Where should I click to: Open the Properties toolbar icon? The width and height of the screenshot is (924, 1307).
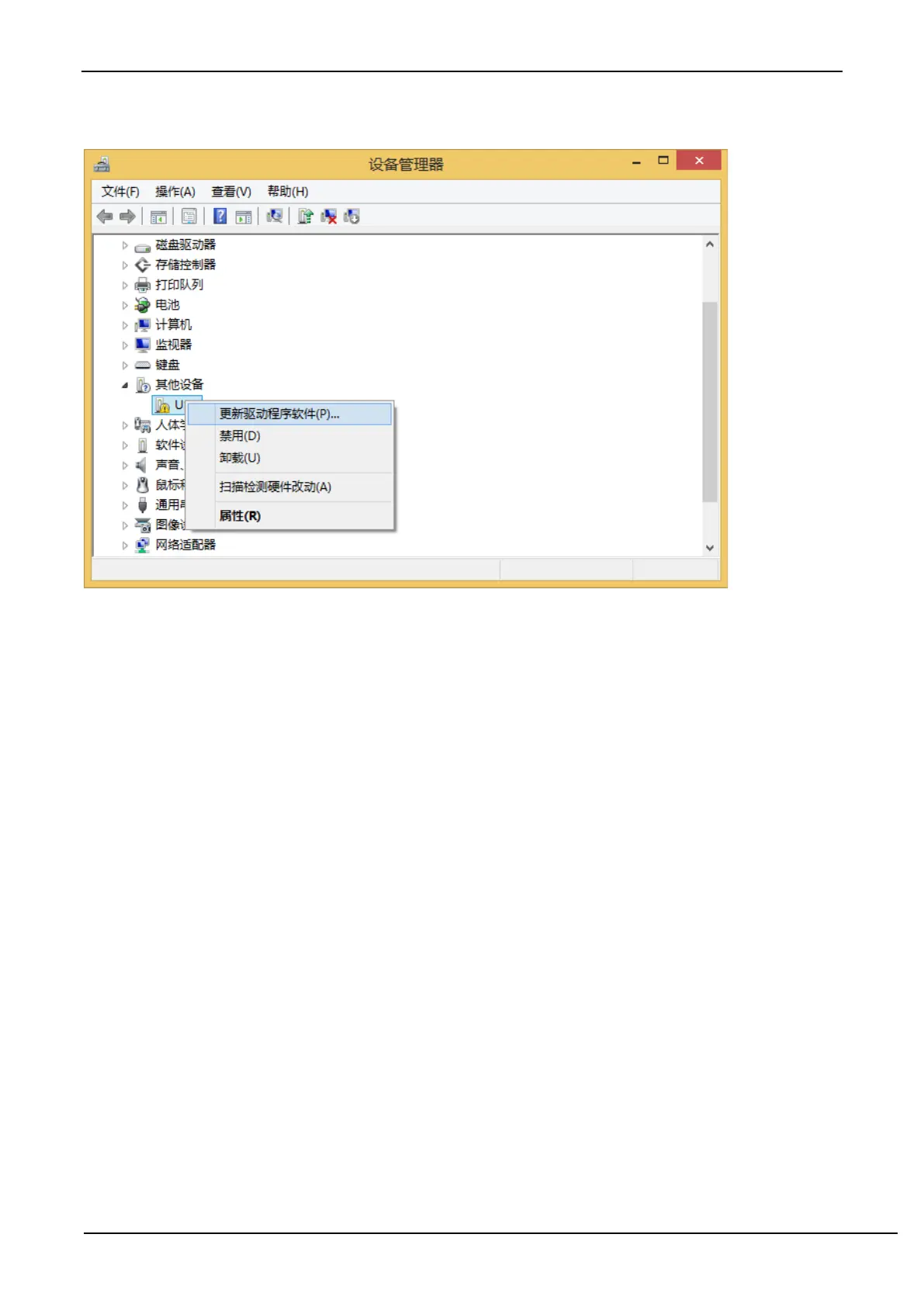[189, 217]
